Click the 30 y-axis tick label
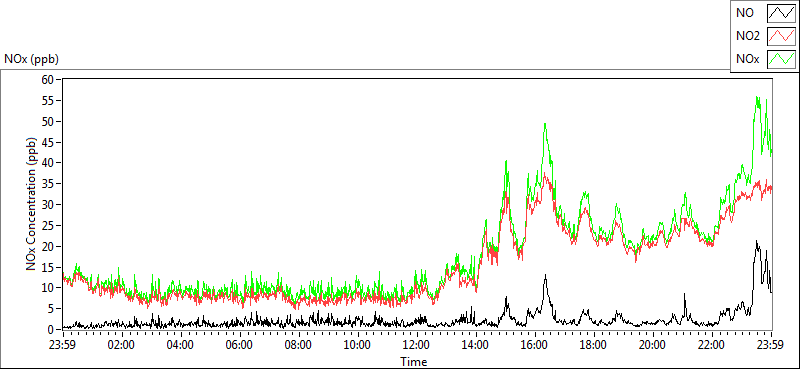Viewport: 800px width, 369px height. coord(48,205)
